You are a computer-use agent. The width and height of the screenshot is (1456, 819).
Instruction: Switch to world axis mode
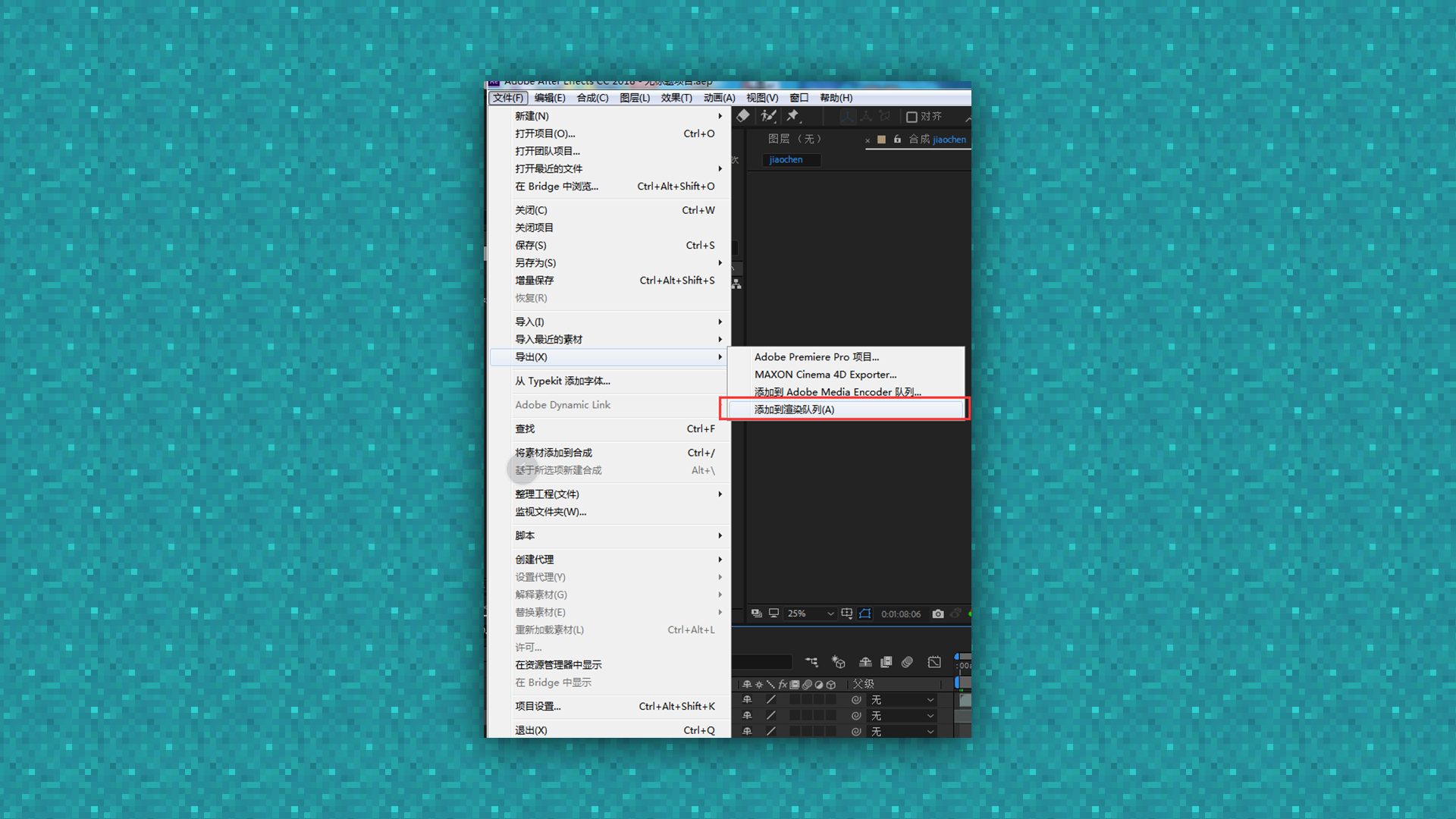866,116
